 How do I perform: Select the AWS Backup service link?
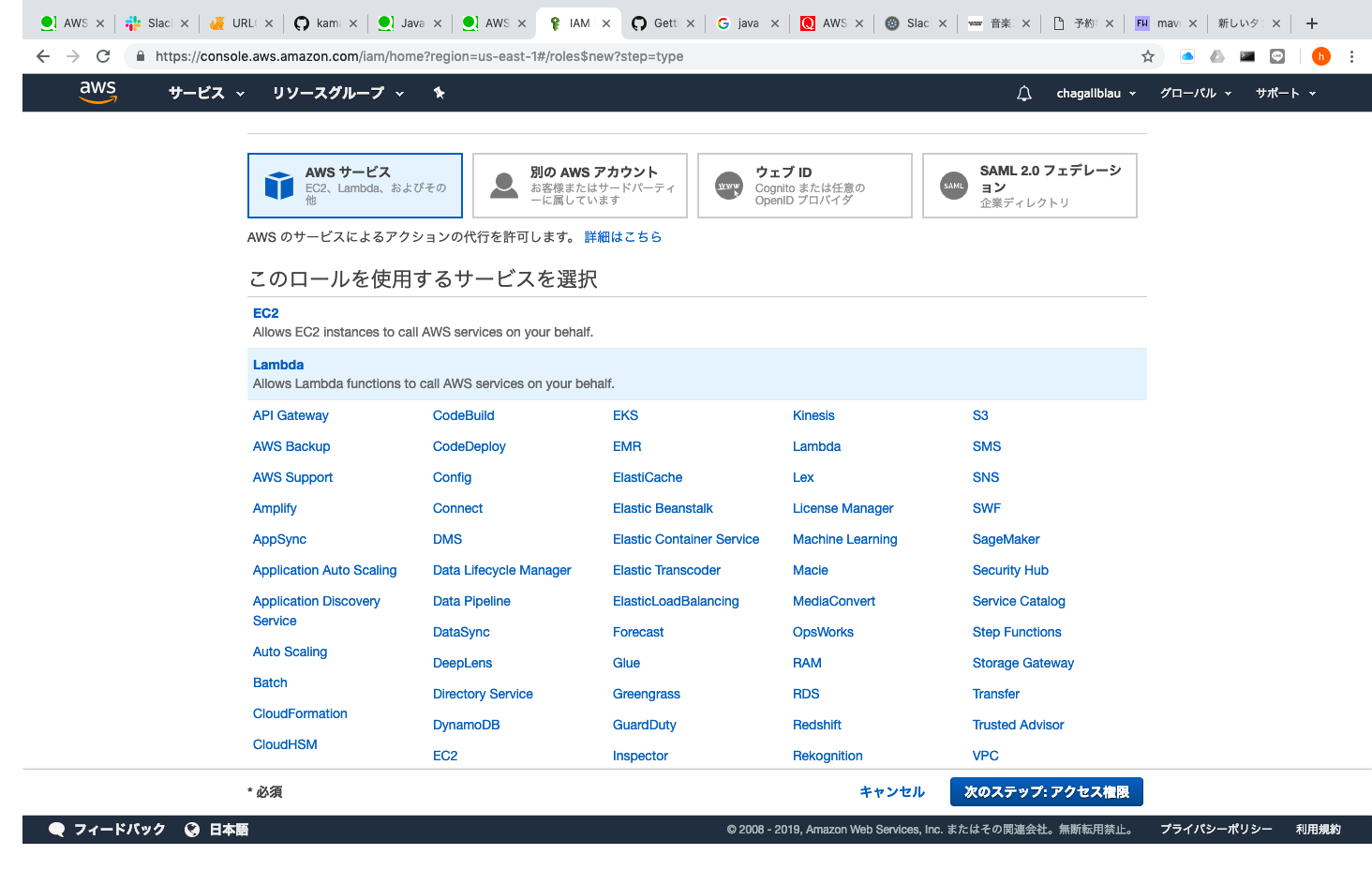(x=291, y=446)
